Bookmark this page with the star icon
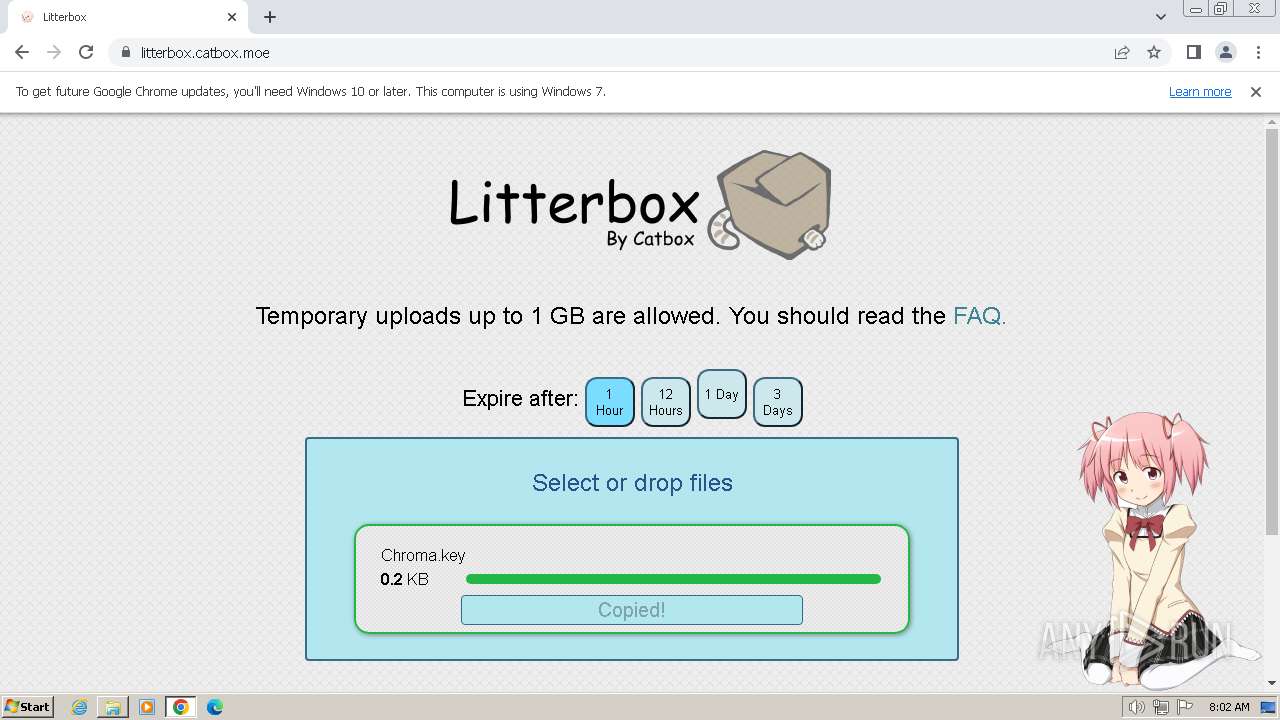The height and width of the screenshot is (720, 1280). point(1154,52)
